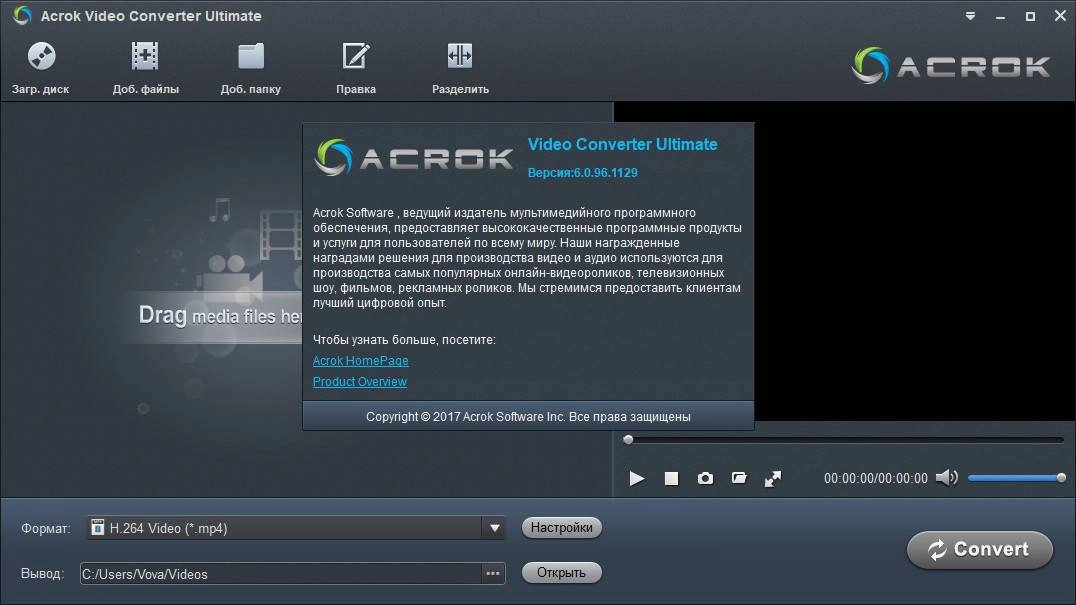This screenshot has height=605, width=1076.
Task: Open the Edit (Правка) tool
Action: (355, 56)
